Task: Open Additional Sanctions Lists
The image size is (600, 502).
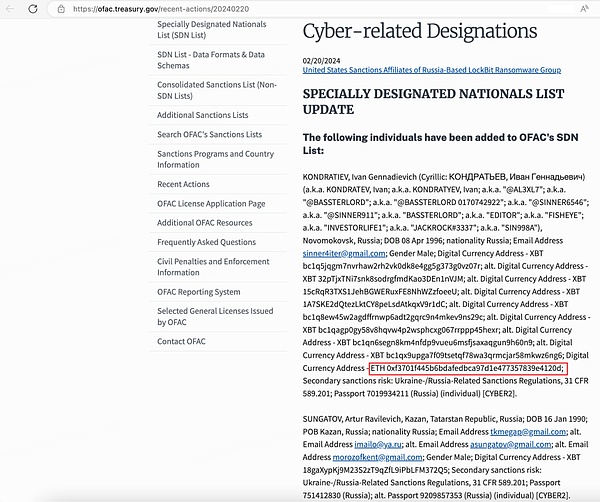Action: click(203, 115)
